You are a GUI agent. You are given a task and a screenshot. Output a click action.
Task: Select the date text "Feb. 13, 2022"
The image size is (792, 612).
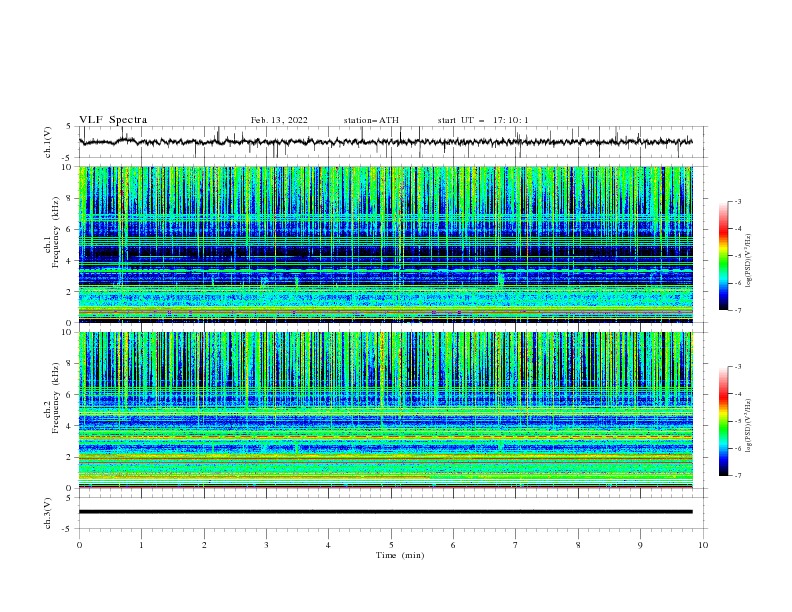tap(279, 120)
